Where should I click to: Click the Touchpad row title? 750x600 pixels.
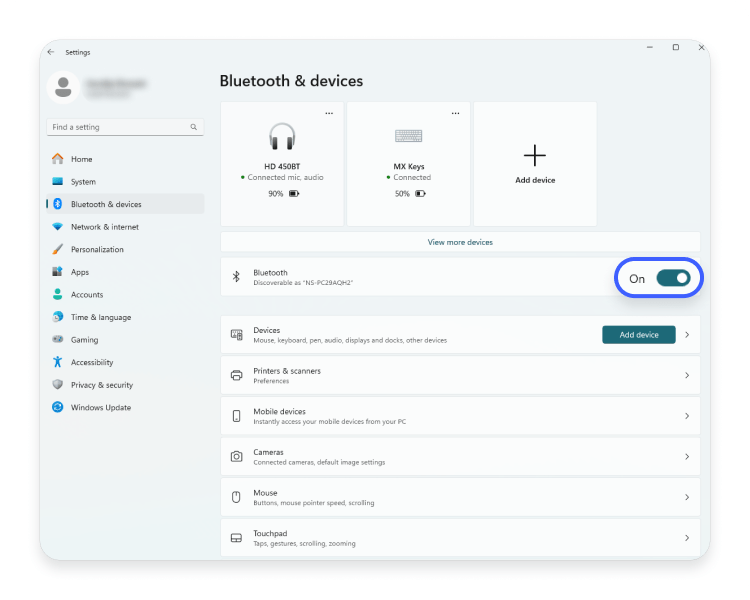click(x=270, y=533)
